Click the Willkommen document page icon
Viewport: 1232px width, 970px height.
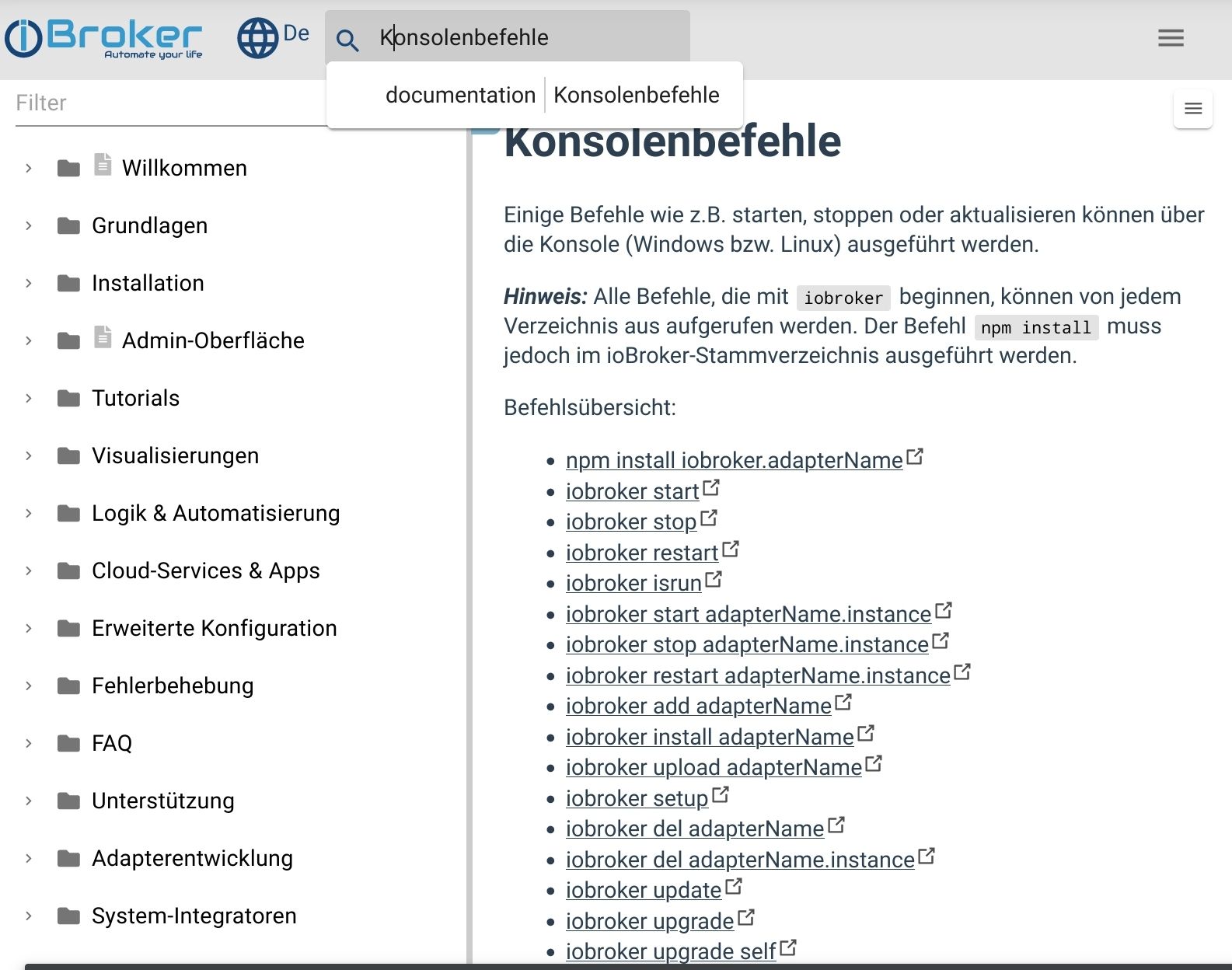(103, 165)
